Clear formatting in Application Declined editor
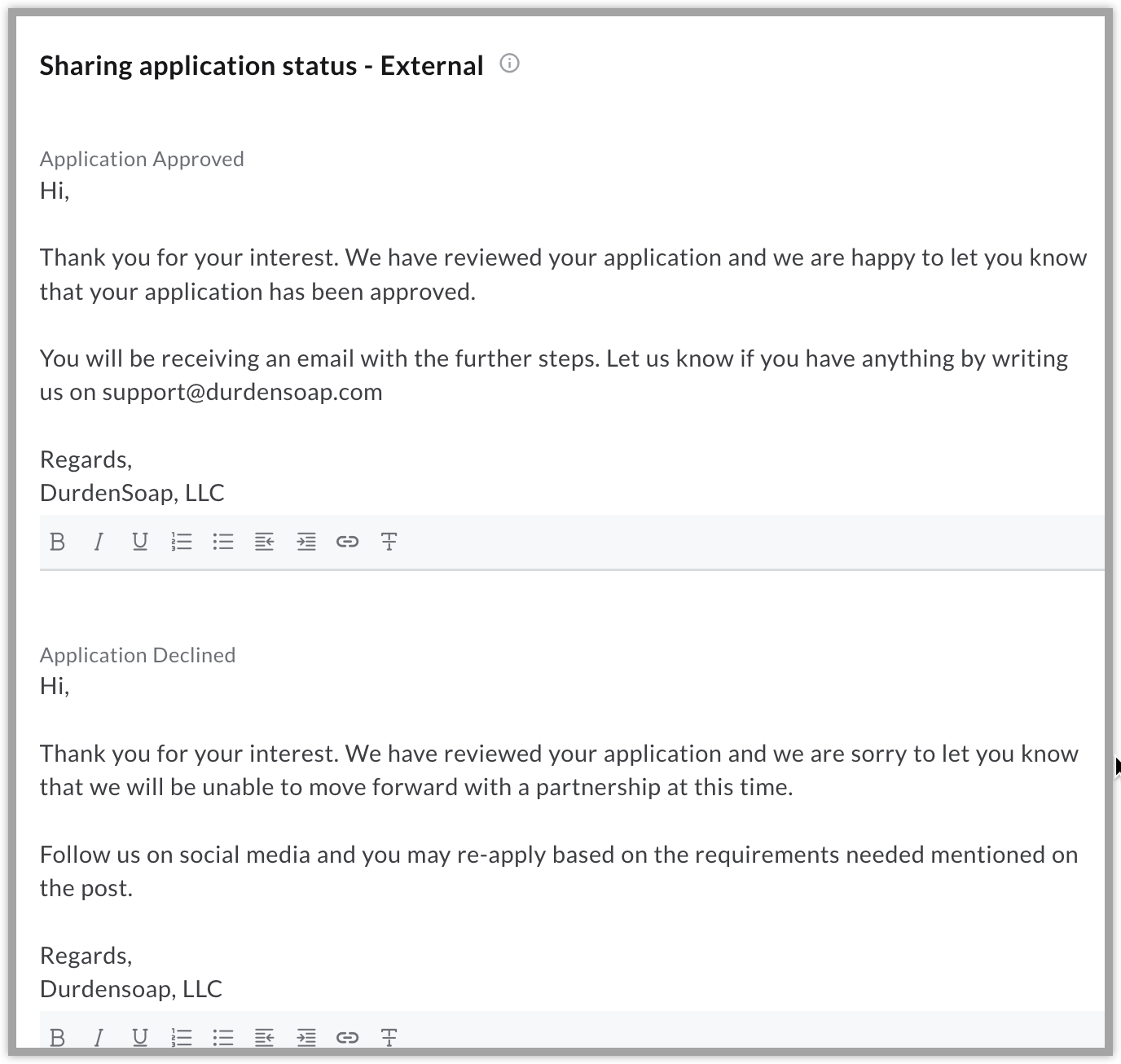The height and width of the screenshot is (1064, 1121). click(x=389, y=1037)
